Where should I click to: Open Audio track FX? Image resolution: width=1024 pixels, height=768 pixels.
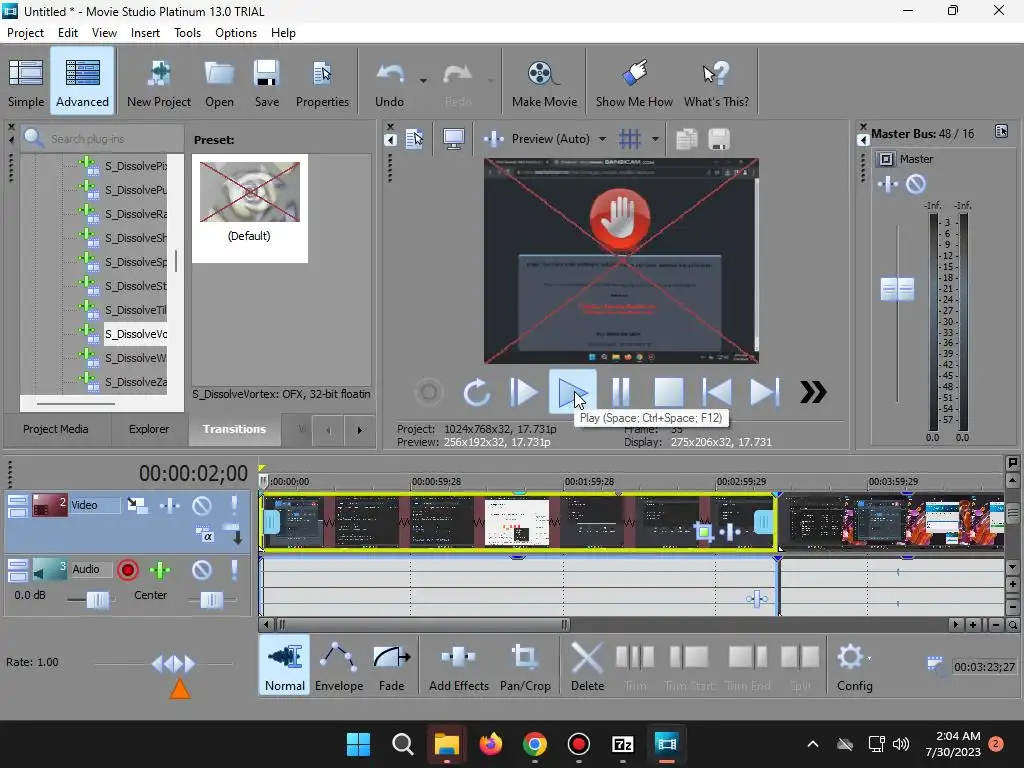coord(160,570)
